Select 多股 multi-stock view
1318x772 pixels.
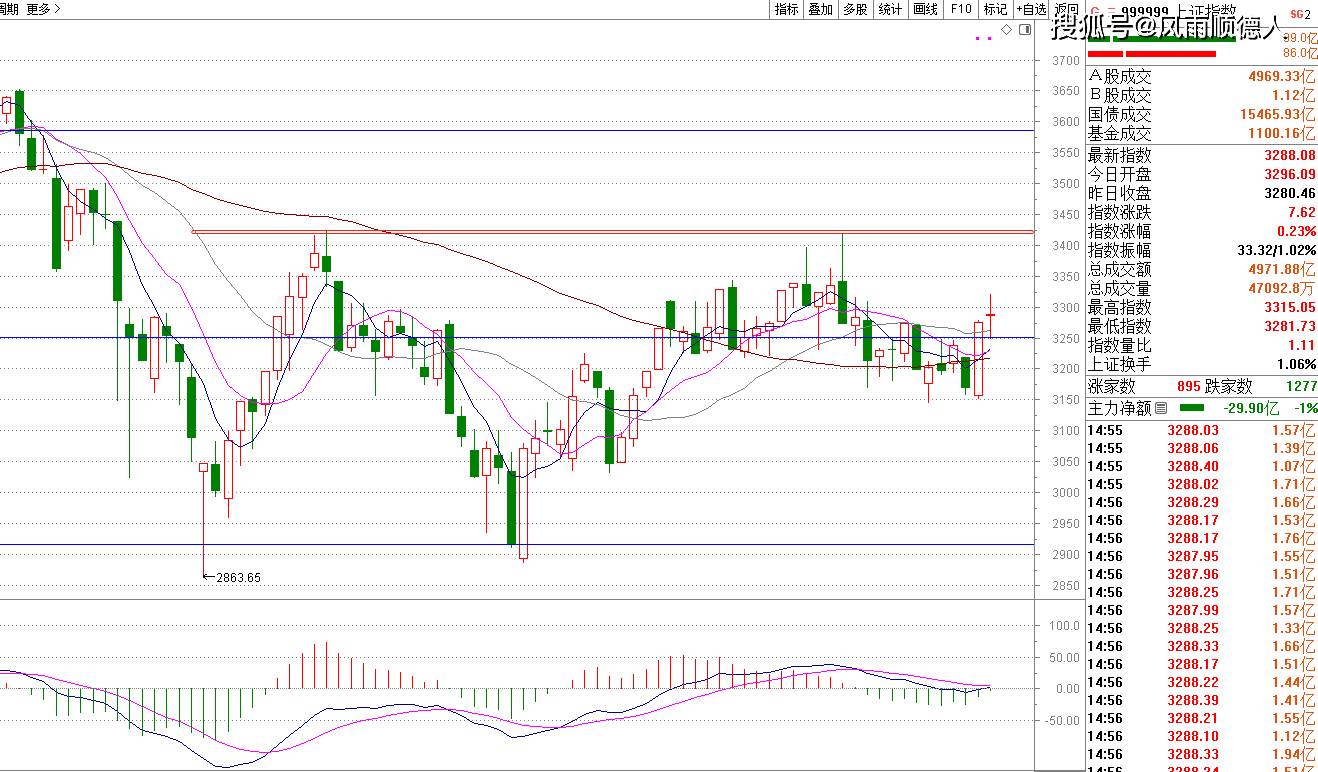(854, 9)
